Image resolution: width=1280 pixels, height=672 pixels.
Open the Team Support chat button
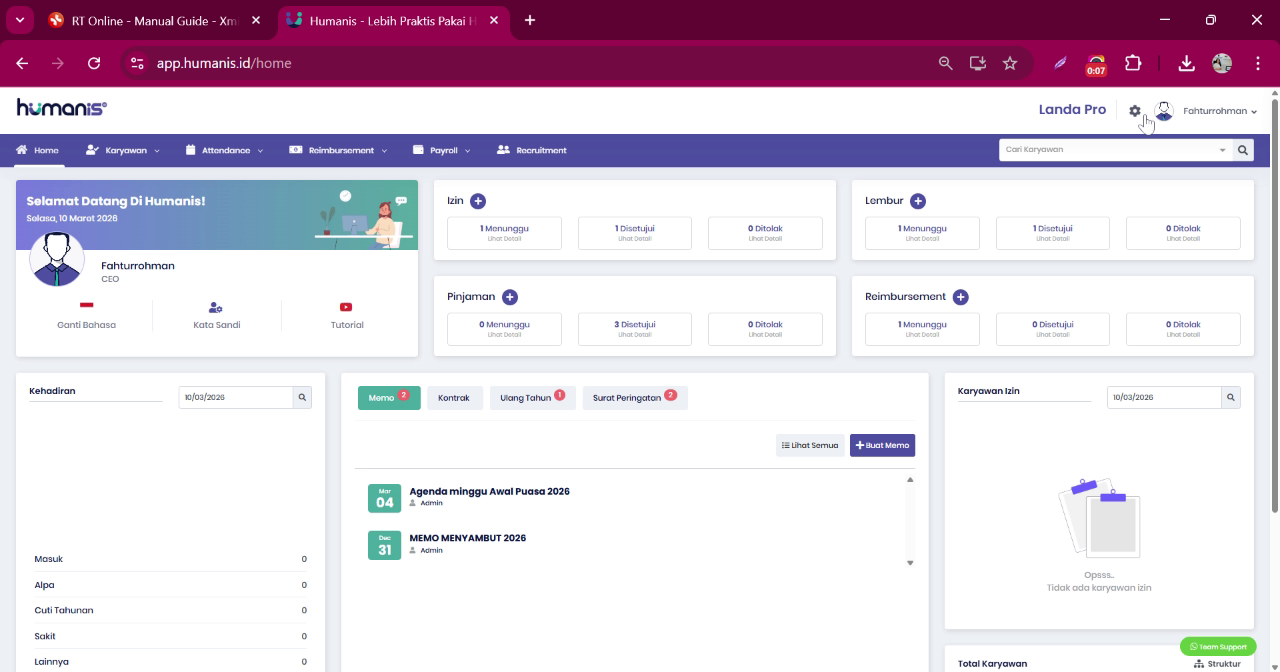coord(1217,647)
